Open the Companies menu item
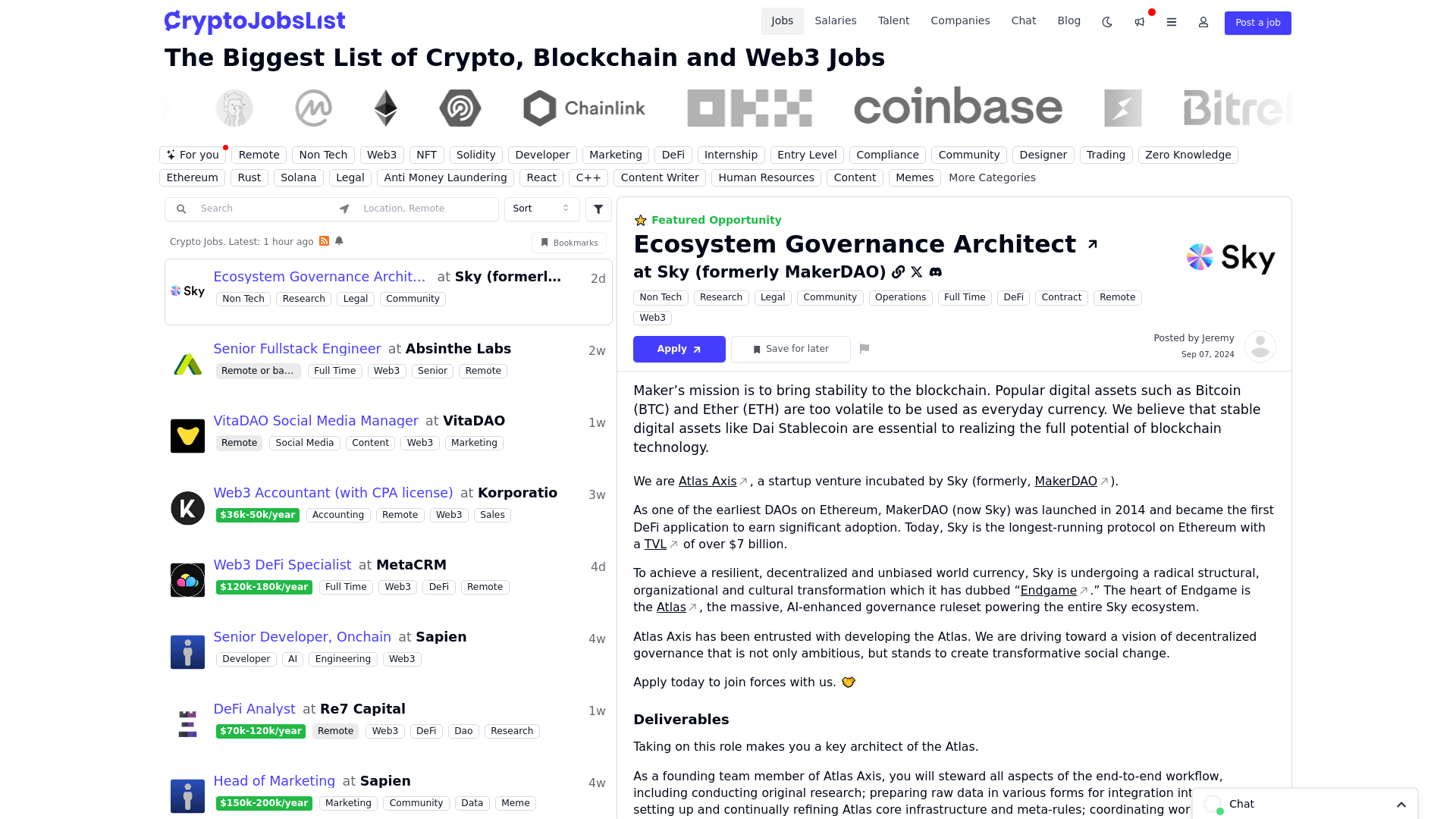 (960, 20)
